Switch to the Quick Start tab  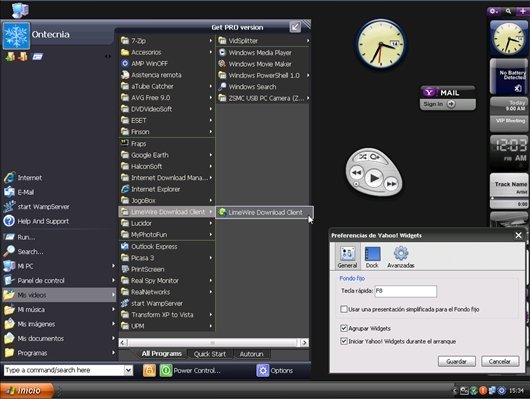tap(210, 354)
